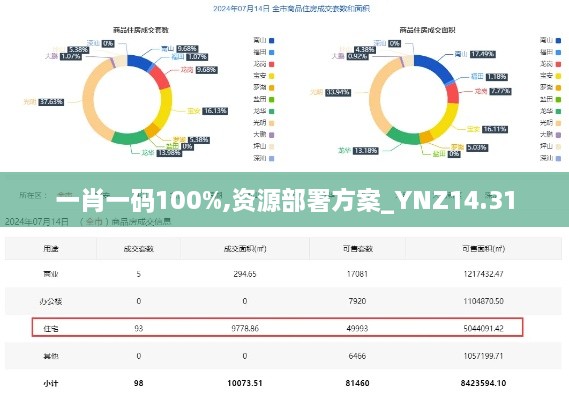Click cell value 1104870.50
Viewport: 569px width, 400px height.
(x=483, y=301)
